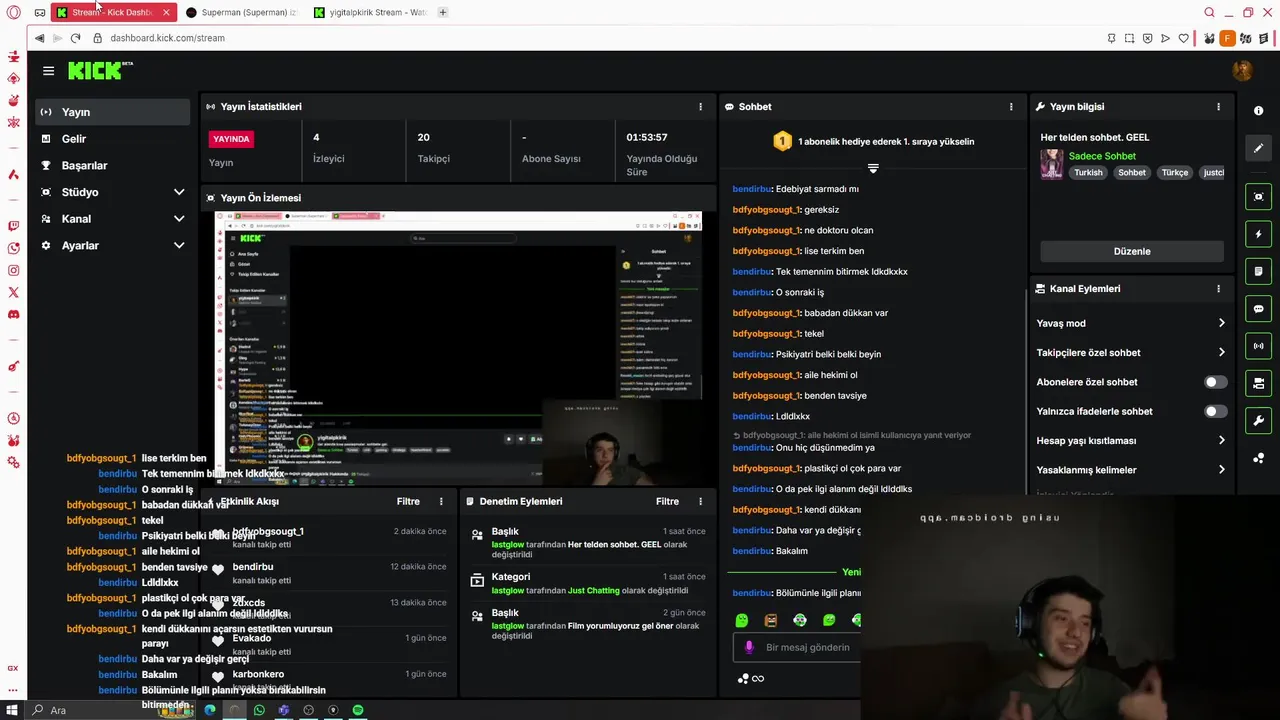The height and width of the screenshot is (720, 1280).
Task: Toggle the stream preview widget icon
Action: pos(1259,196)
